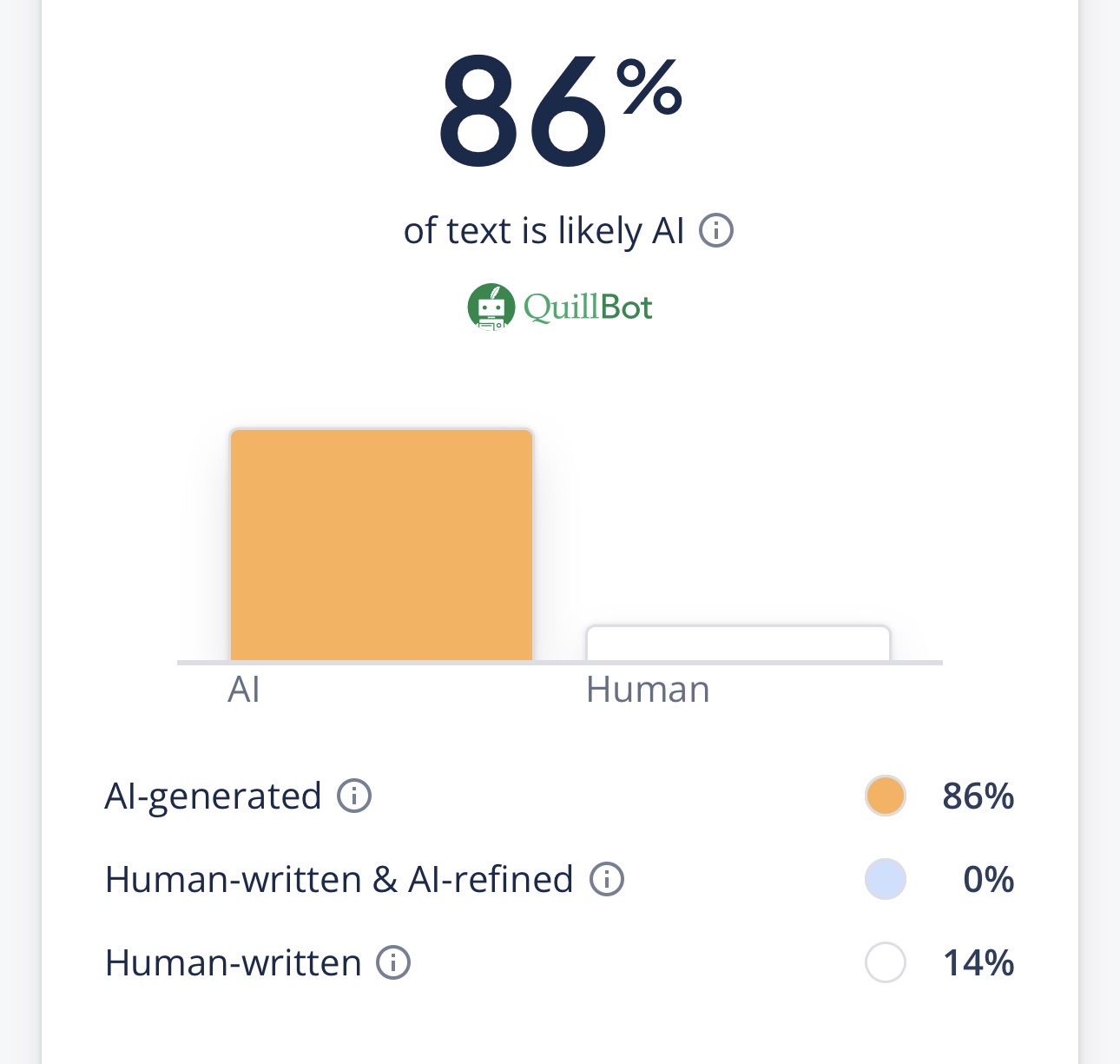1120x1064 pixels.
Task: Open info icon next to AI-generated
Action: [354, 796]
